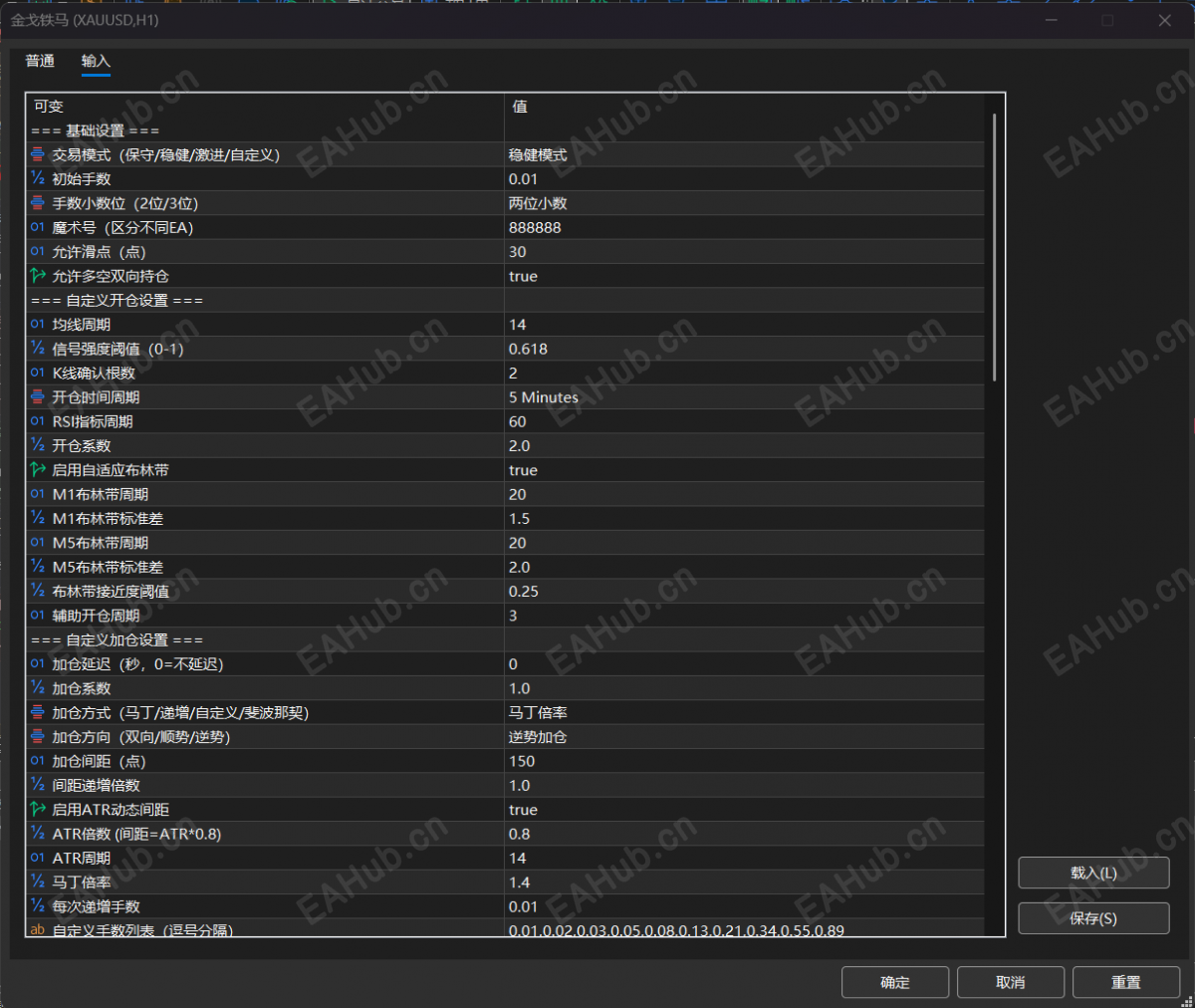Edit the 加仓间距 value 150
The width and height of the screenshot is (1195, 1008).
coord(744,761)
